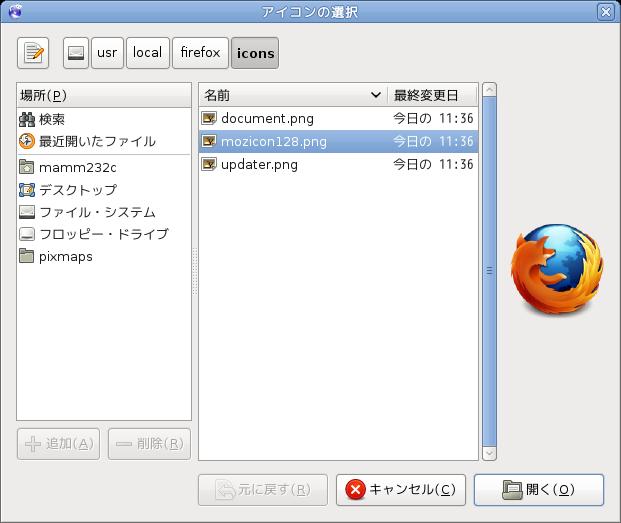Image resolution: width=621 pixels, height=523 pixels.
Task: Click the ファイル・システム drive icon
Action: [27, 212]
